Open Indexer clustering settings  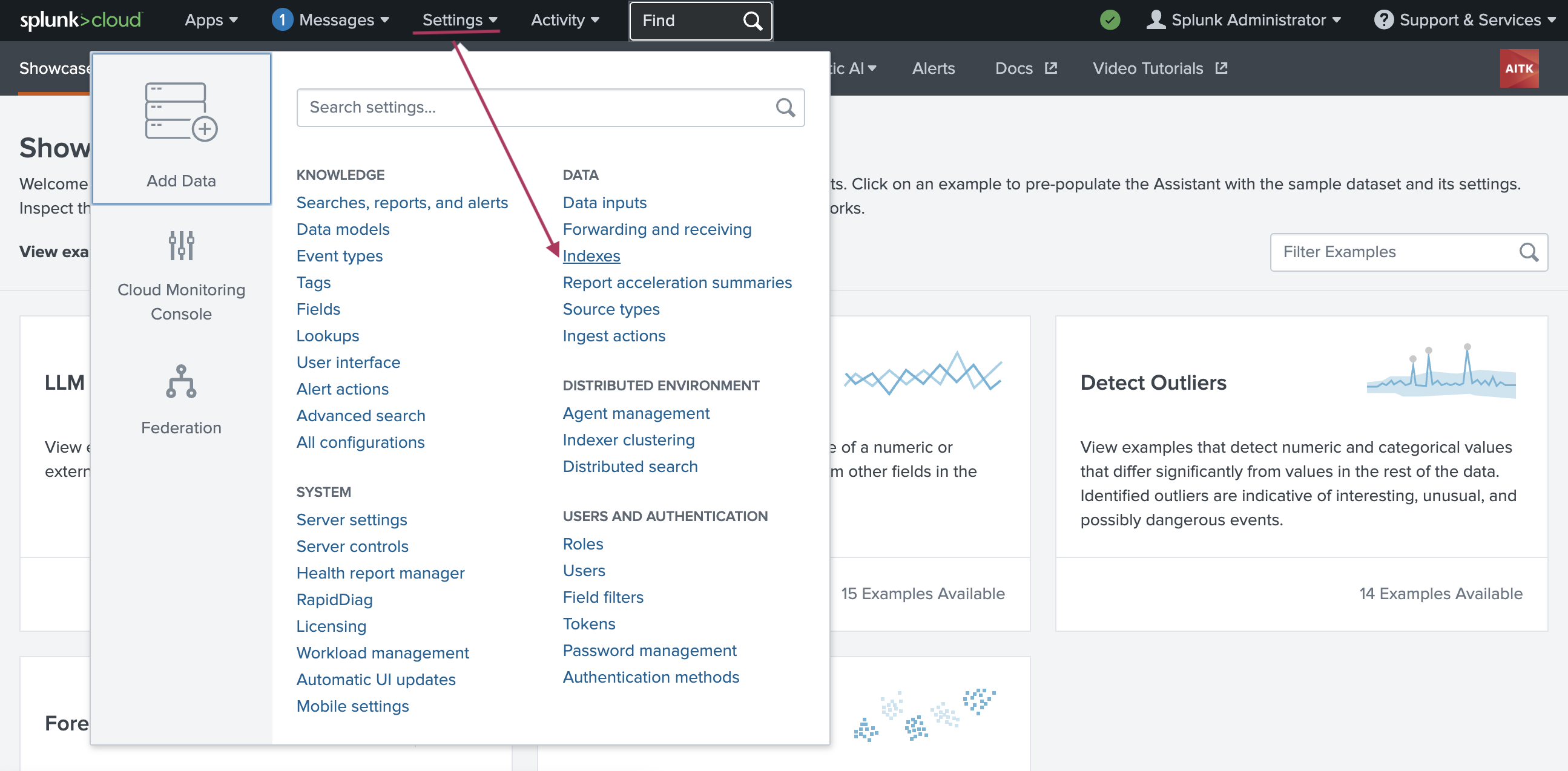pyautogui.click(x=628, y=440)
